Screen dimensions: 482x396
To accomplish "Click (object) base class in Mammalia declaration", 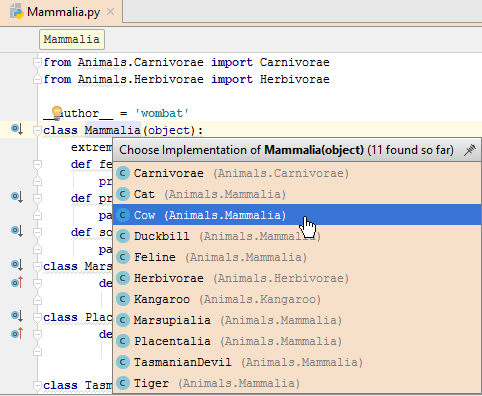I will [x=169, y=130].
